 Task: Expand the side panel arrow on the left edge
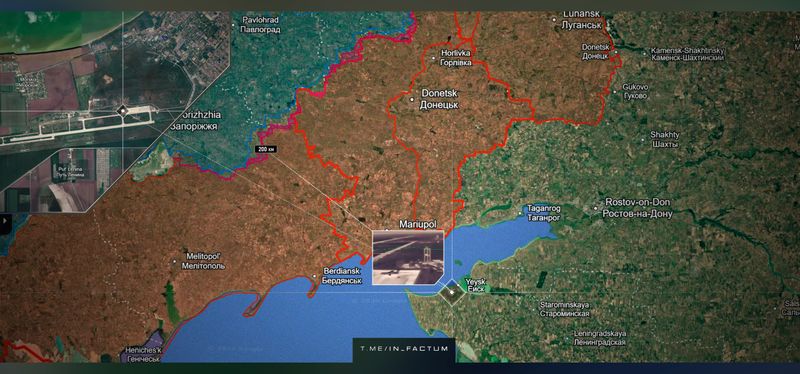5,220
